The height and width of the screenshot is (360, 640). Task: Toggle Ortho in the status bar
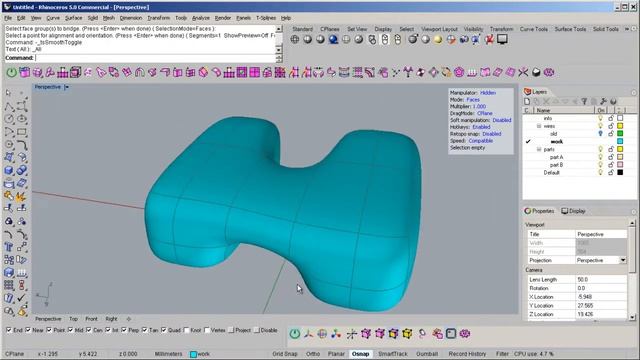(x=313, y=354)
